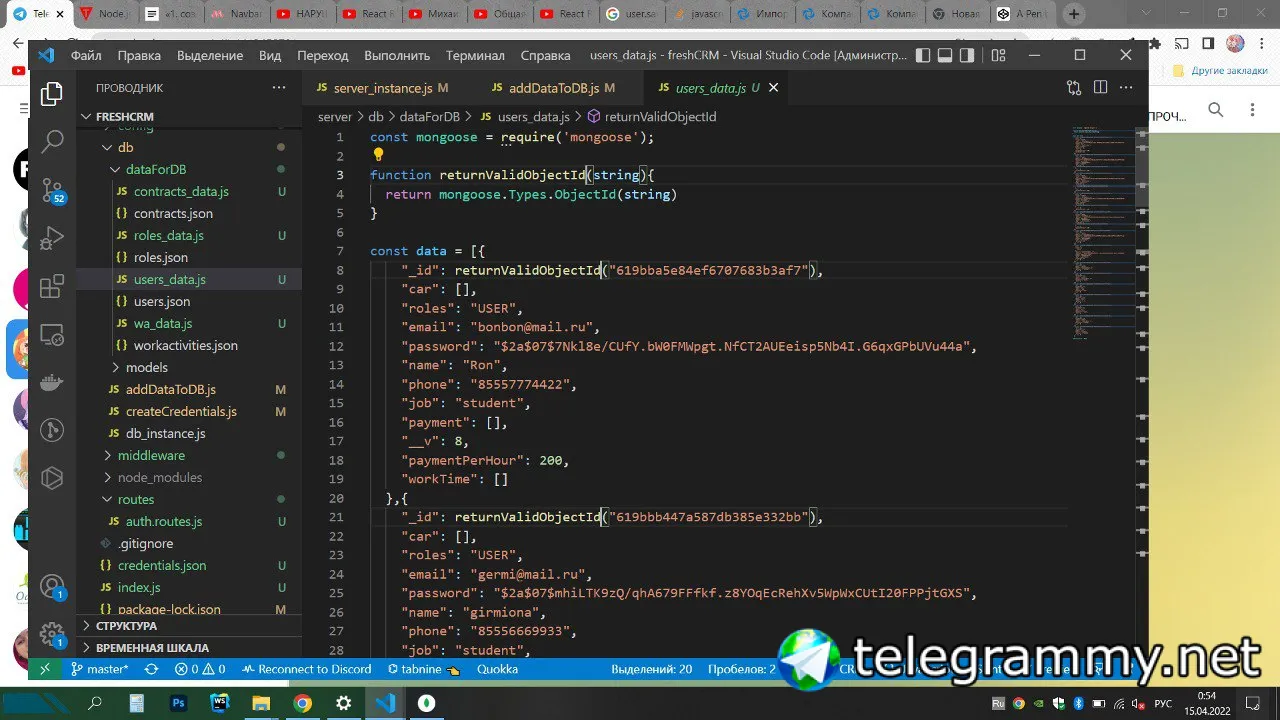
Task: Open Explorer panel More Actions ellipsis
Action: point(279,88)
